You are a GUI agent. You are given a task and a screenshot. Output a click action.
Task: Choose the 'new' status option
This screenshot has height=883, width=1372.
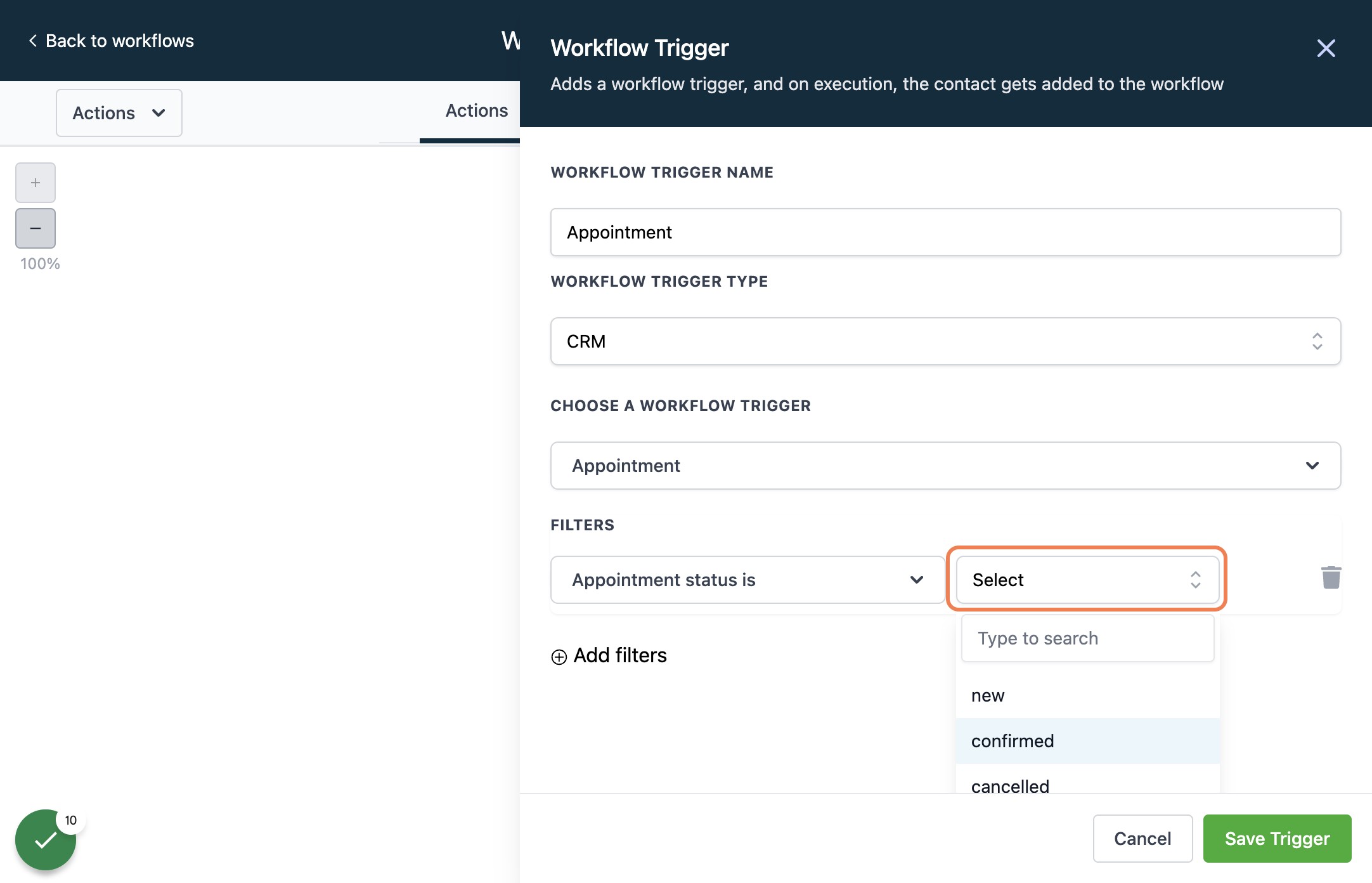pyautogui.click(x=1087, y=695)
